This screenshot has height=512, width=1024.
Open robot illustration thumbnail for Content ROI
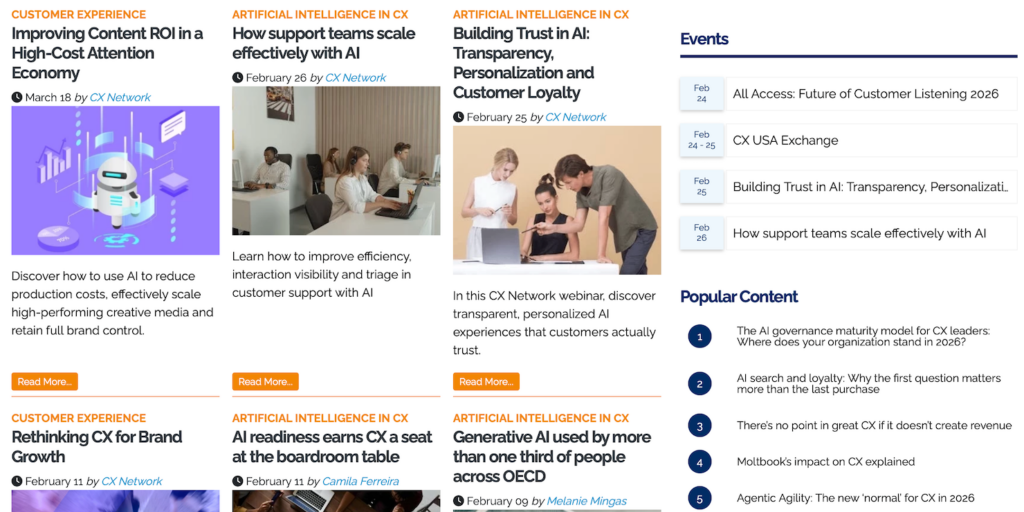(x=115, y=180)
